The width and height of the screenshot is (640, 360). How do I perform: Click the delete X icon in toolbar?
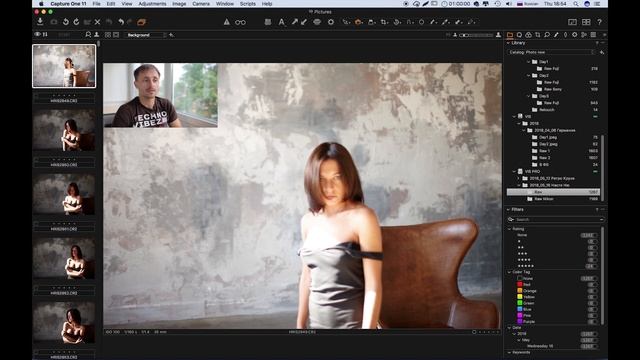[98, 22]
